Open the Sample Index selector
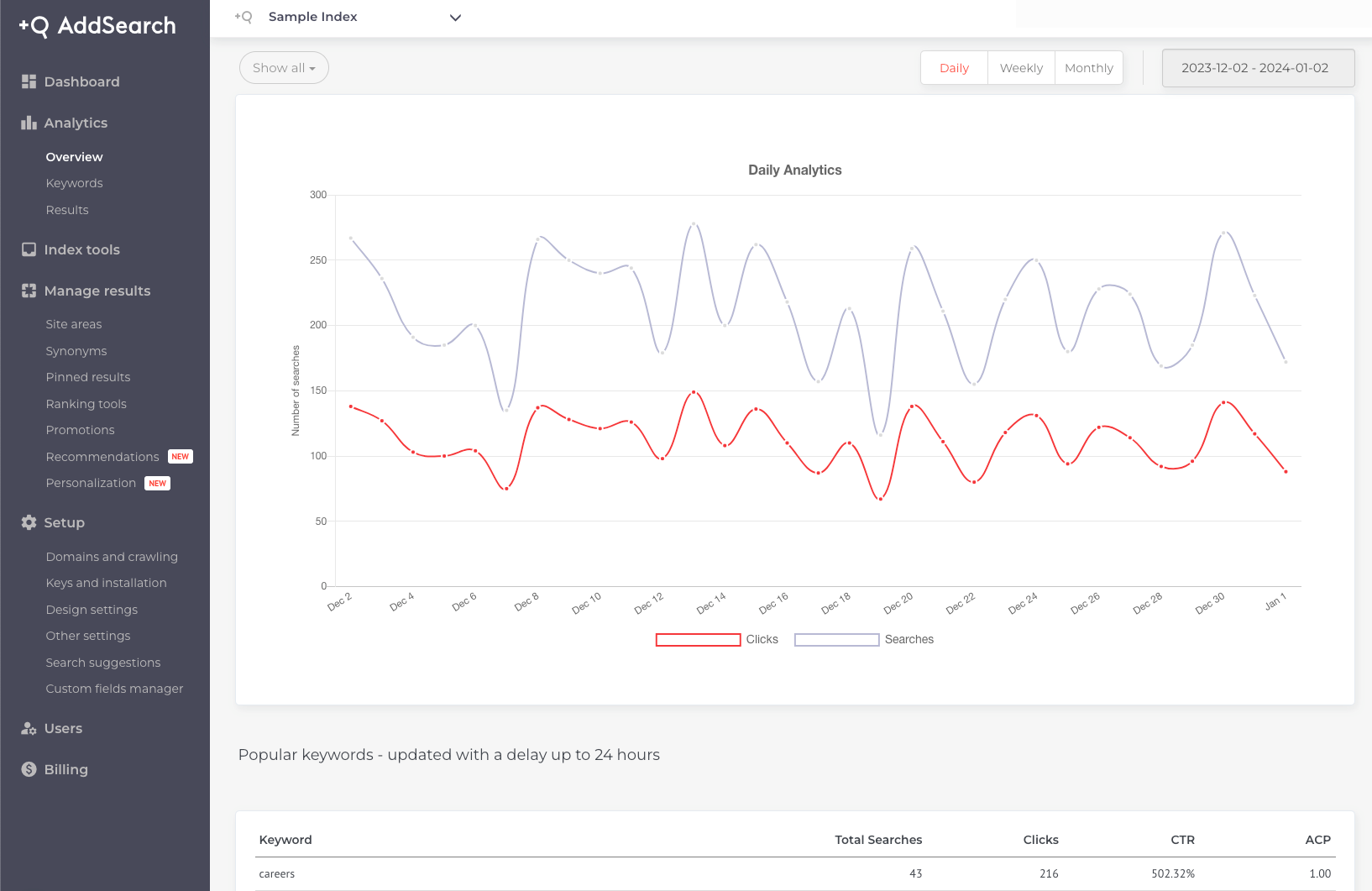 click(x=363, y=17)
